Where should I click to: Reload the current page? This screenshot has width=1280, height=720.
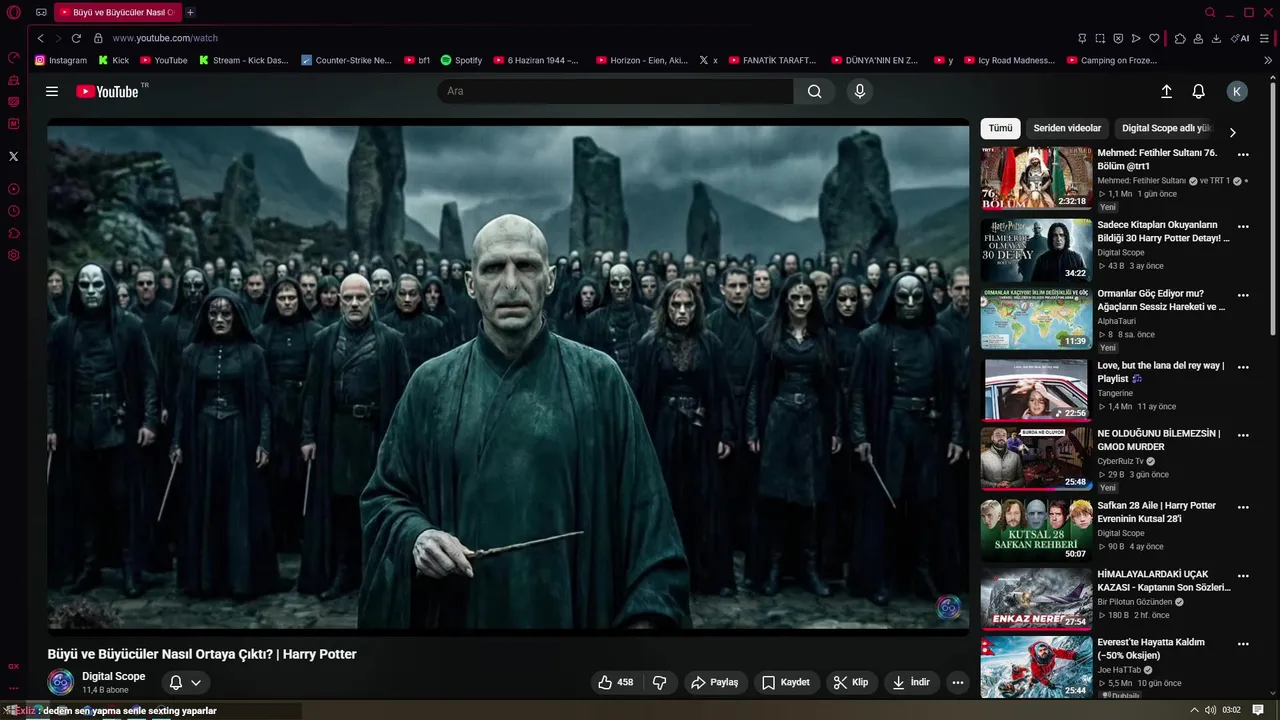[x=76, y=38]
